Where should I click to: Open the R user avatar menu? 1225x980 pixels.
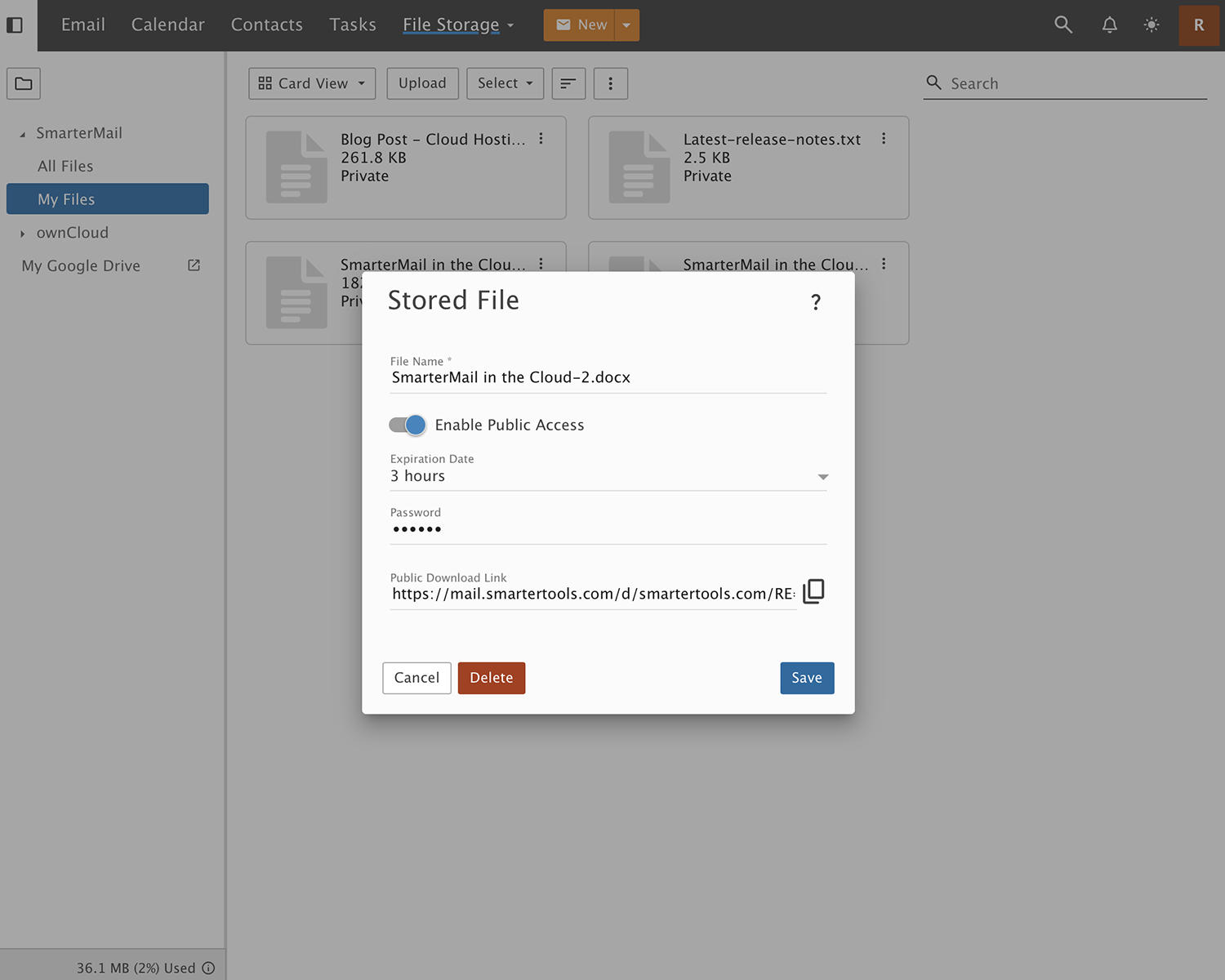click(x=1198, y=25)
